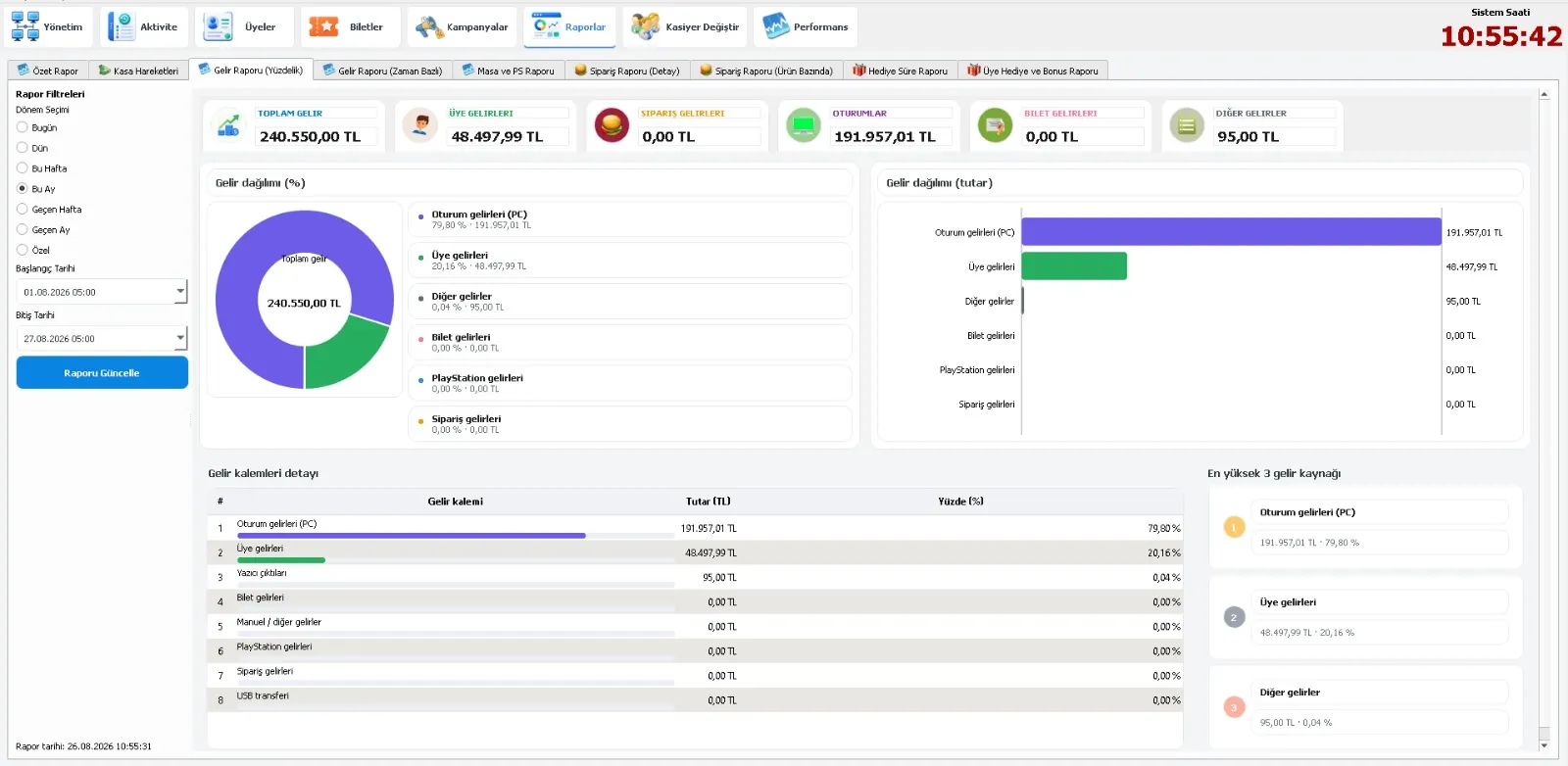Open the Başlangıç Tarihi date dropdown arrow

180,292
